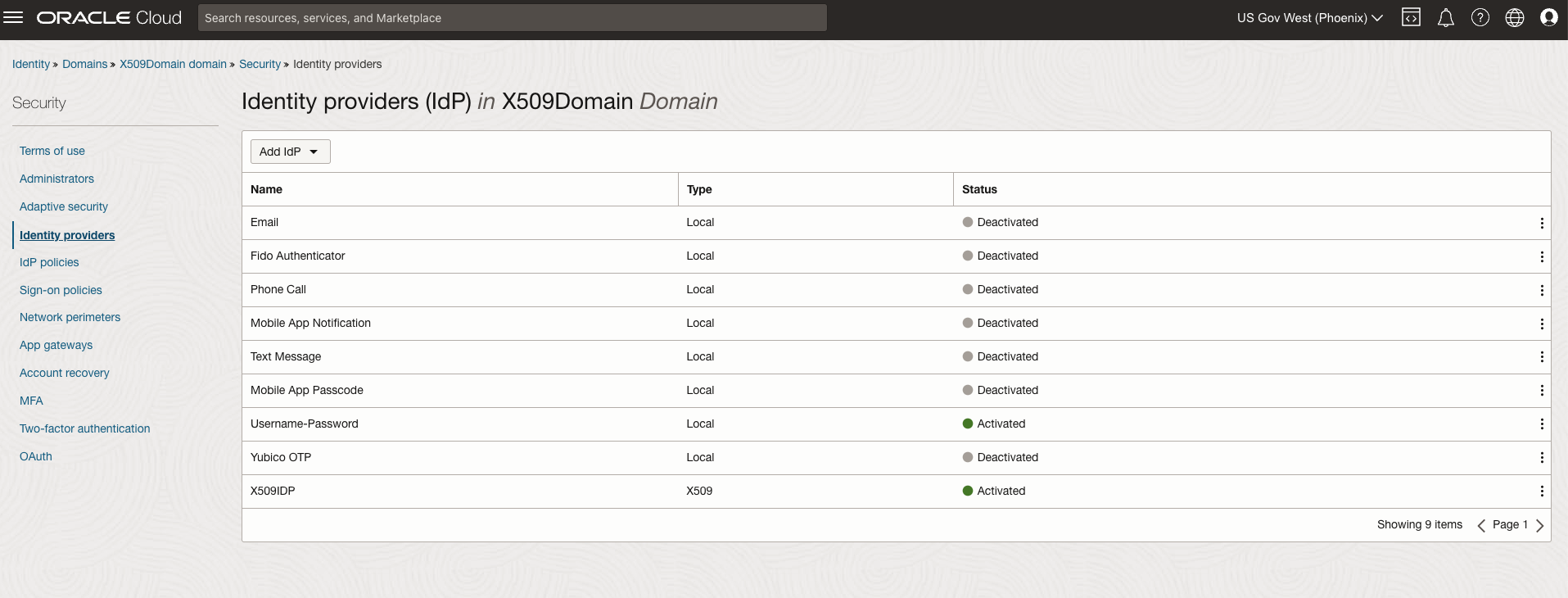
Task: Open the help question mark icon
Action: (1480, 17)
